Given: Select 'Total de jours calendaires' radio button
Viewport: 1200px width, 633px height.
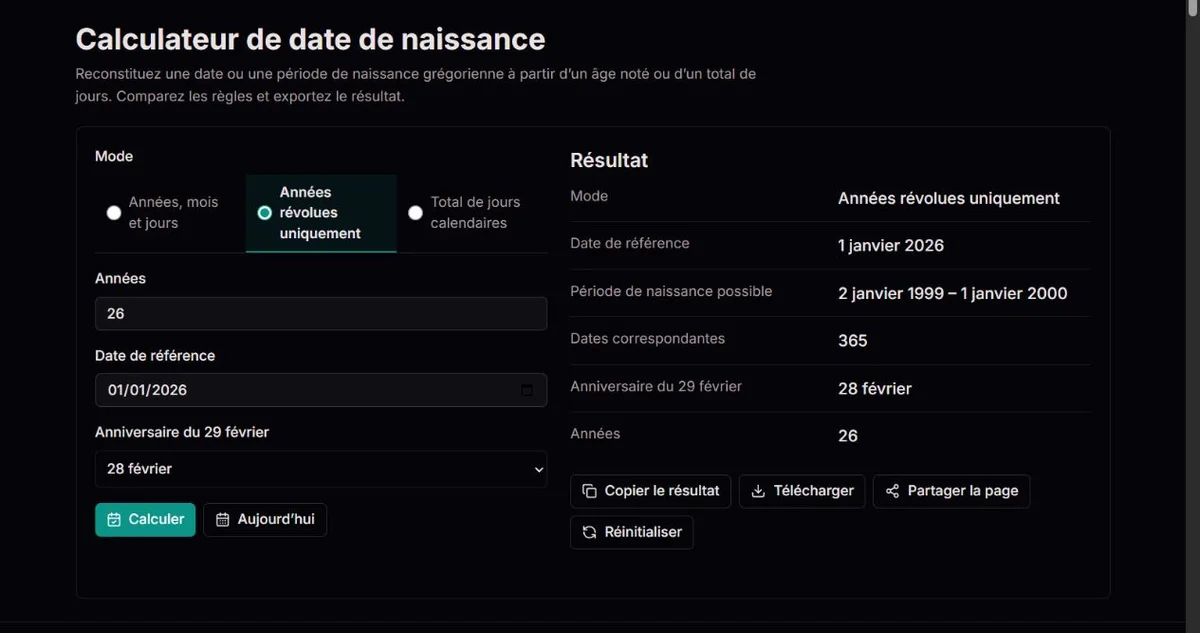Looking at the screenshot, I should [416, 213].
